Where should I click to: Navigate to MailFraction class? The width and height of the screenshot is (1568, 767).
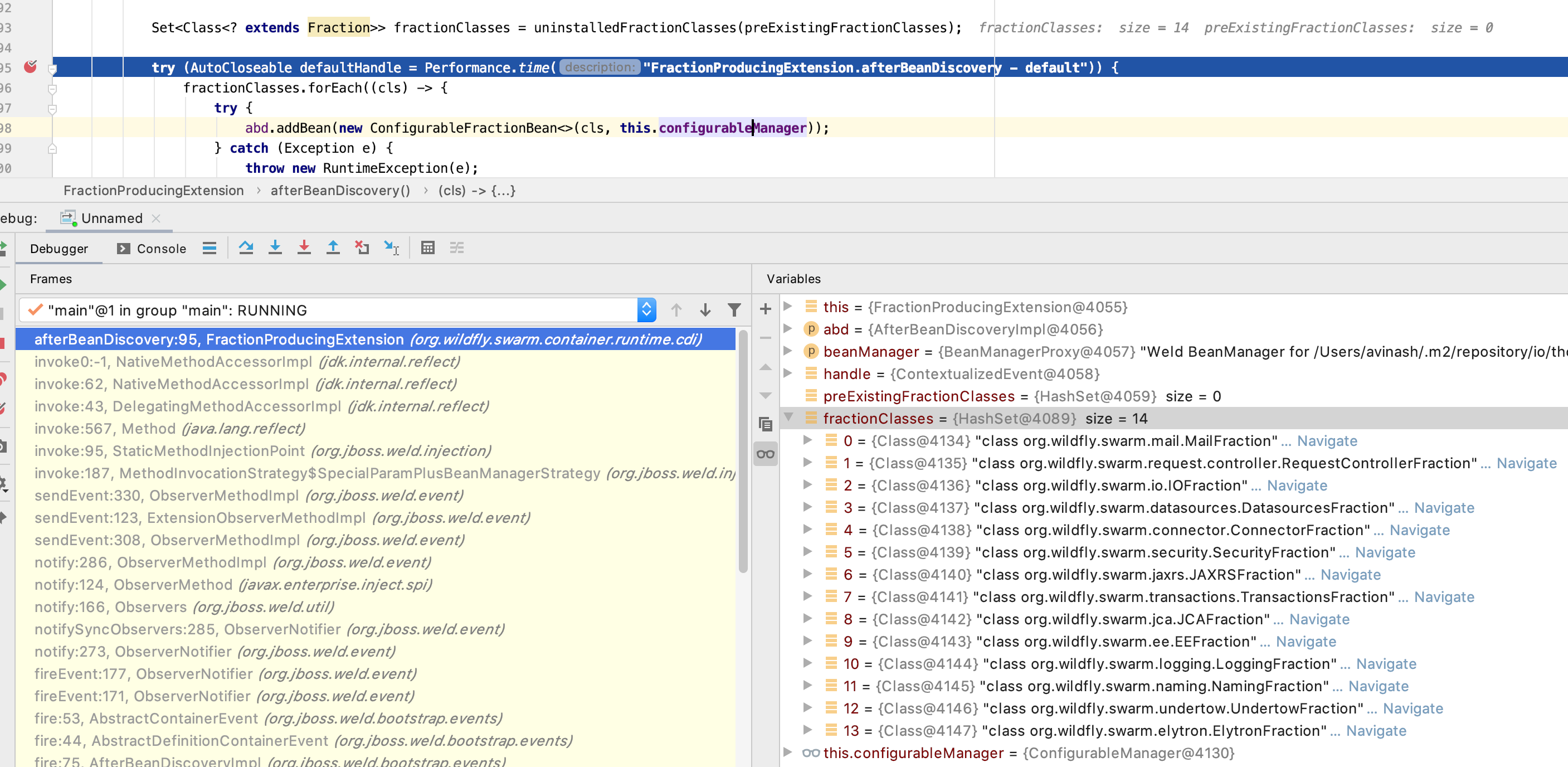pos(1327,441)
